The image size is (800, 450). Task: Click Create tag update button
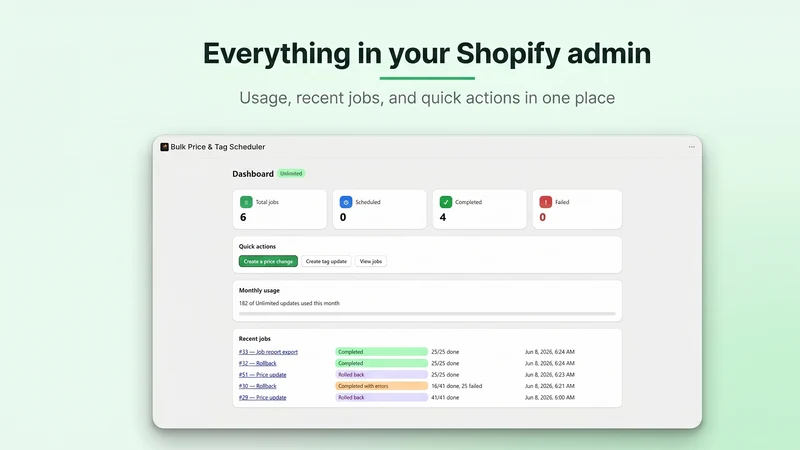coord(326,261)
